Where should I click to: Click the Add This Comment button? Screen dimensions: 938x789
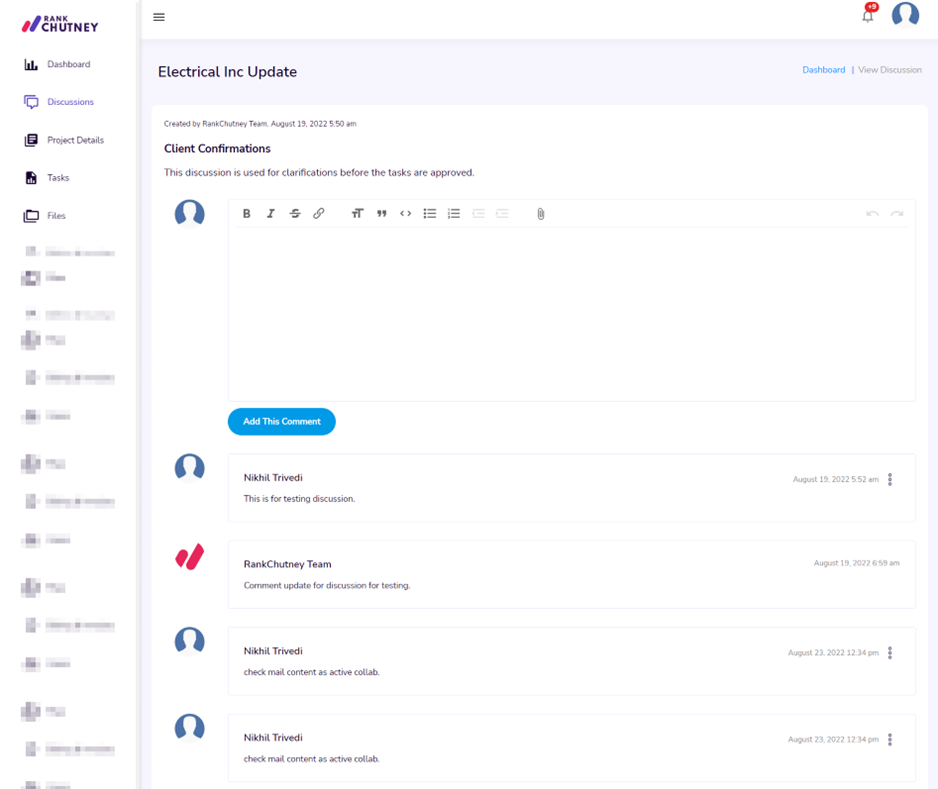pyautogui.click(x=282, y=422)
